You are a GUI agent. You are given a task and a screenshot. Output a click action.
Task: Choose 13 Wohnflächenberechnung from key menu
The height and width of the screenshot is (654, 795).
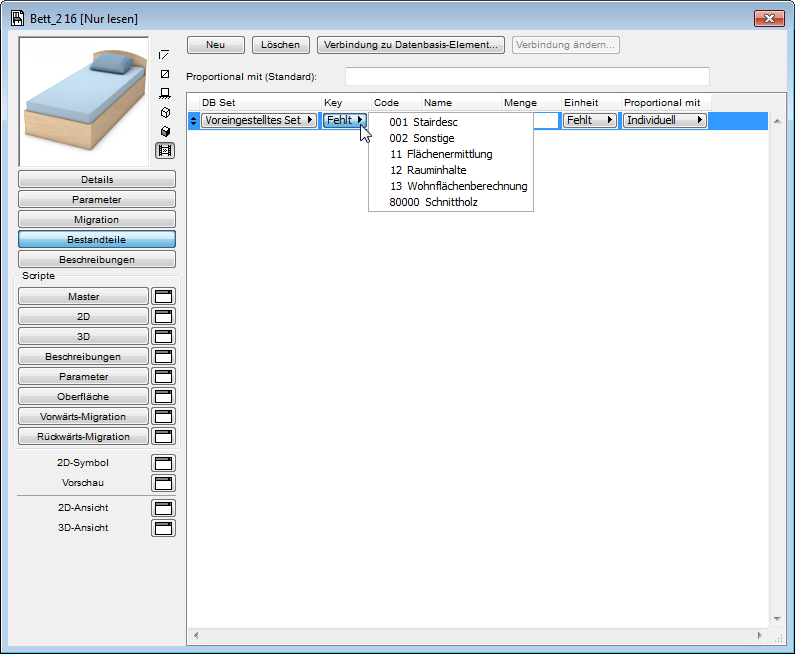tap(451, 186)
